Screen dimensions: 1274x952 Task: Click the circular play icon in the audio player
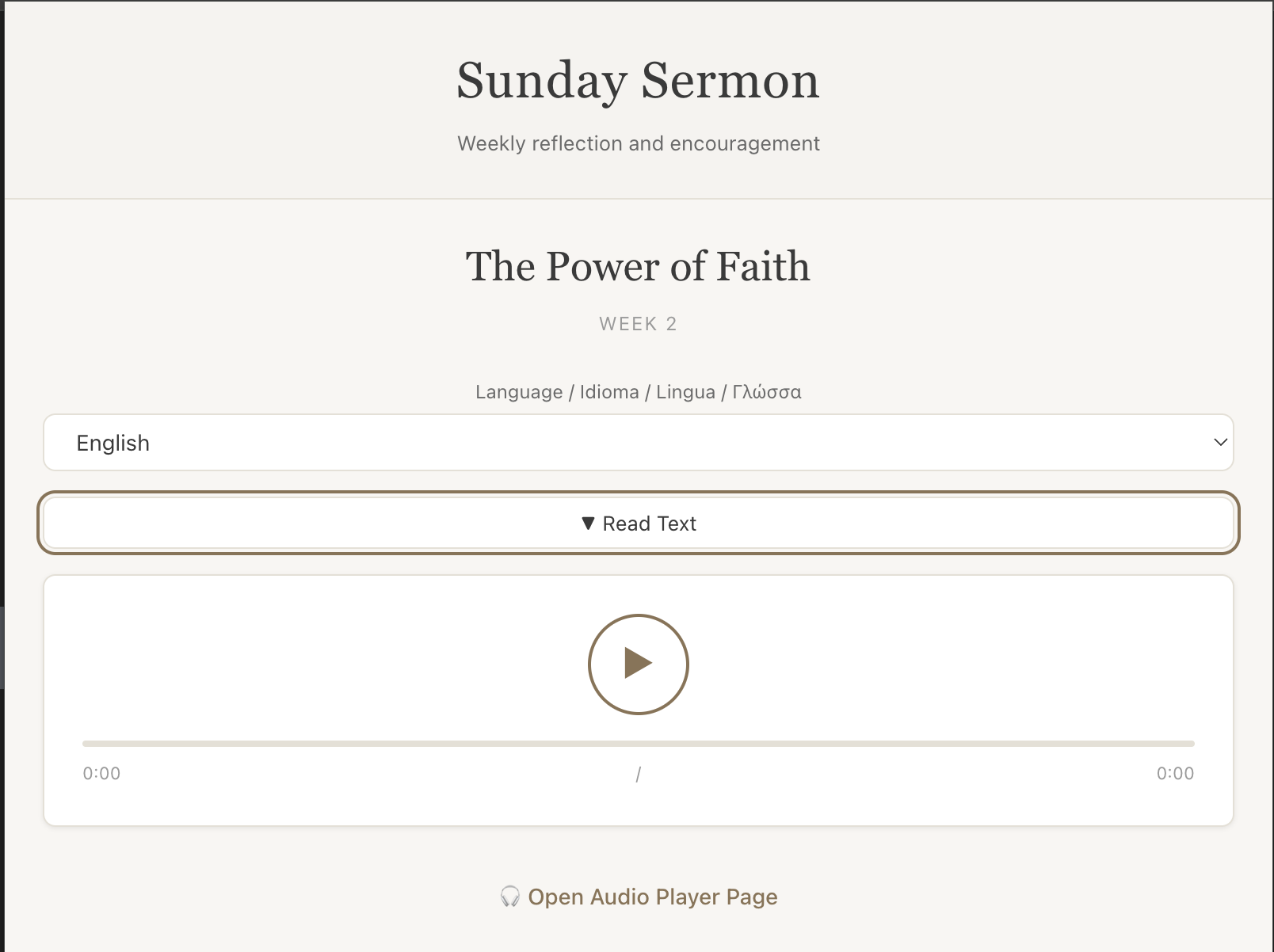[x=637, y=664]
